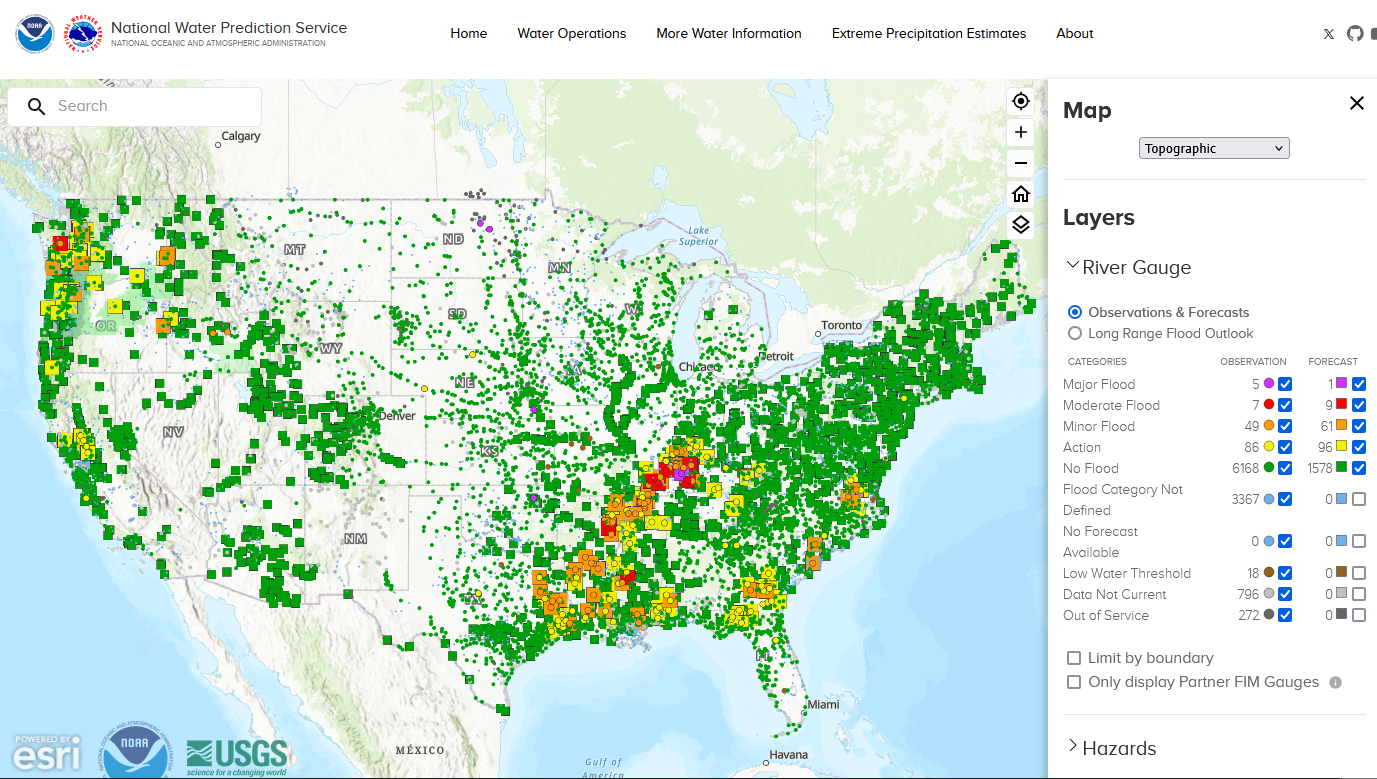Click the esri logo on the map
Viewport: 1377px width, 779px height.
47,753
